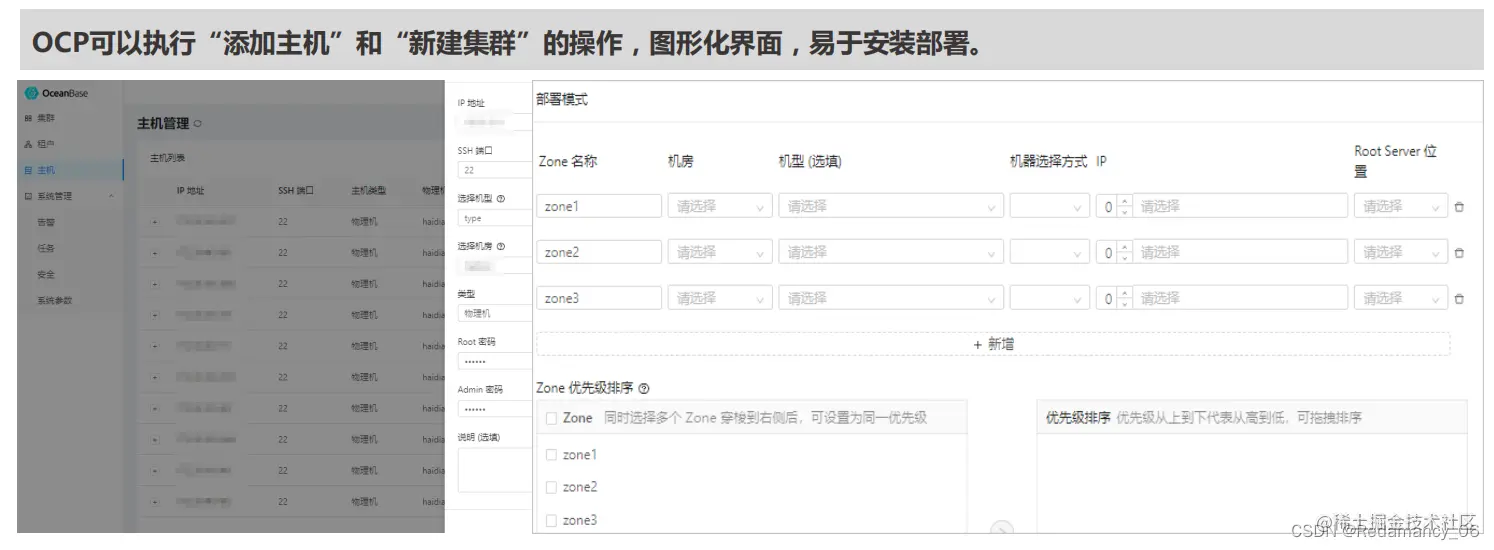Open 租户 in the sidebar
The height and width of the screenshot is (550, 1494).
click(x=46, y=144)
